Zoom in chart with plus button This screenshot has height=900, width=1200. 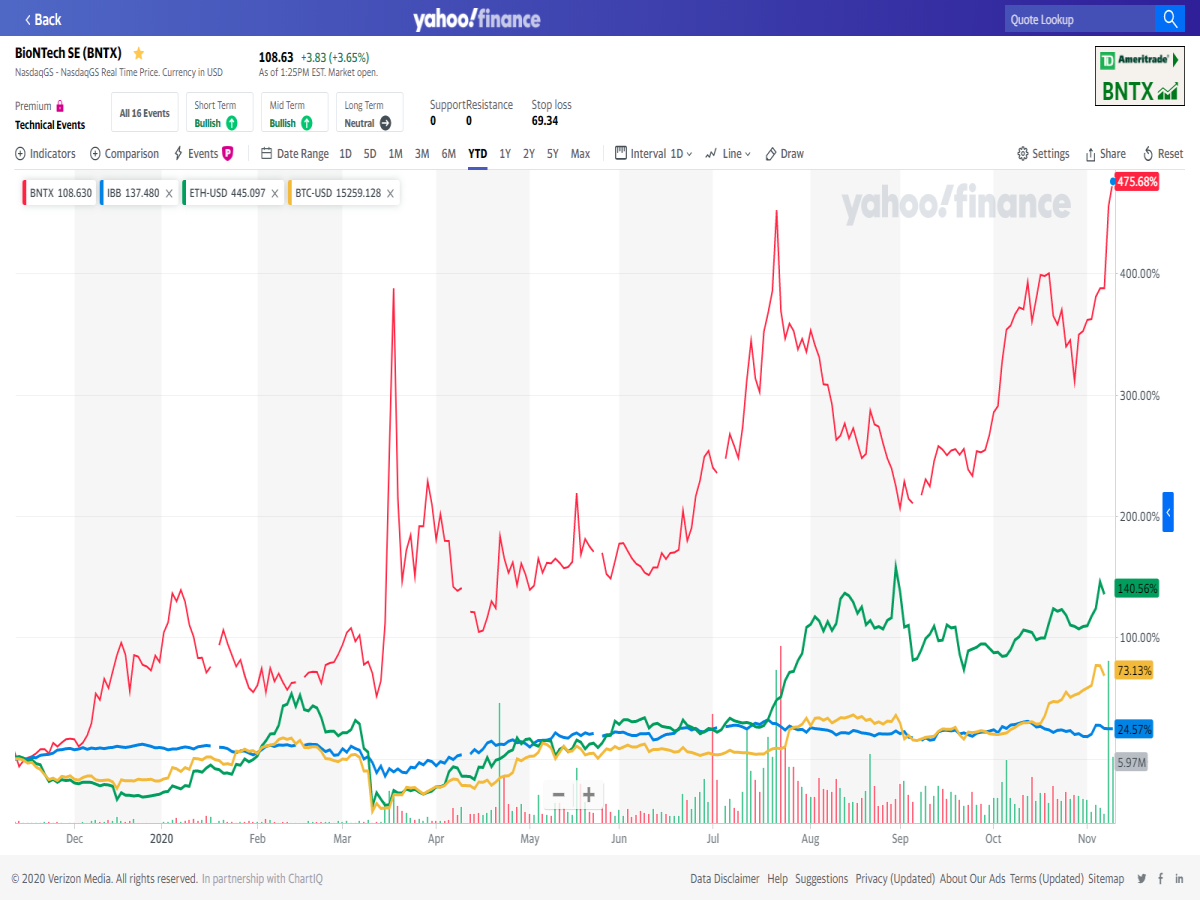point(589,795)
